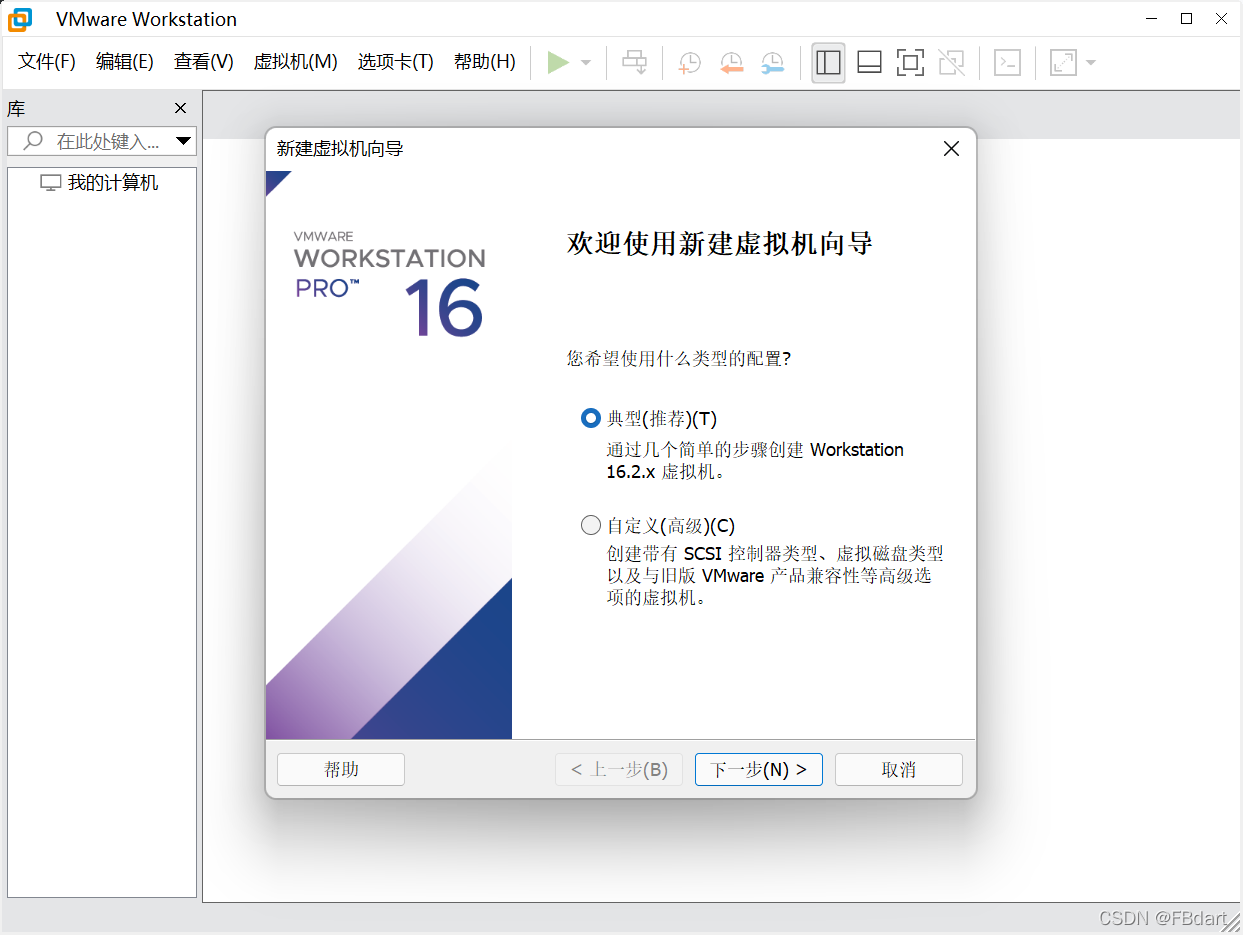1243x935 pixels.
Task: Open the 编辑(E) menu
Action: pyautogui.click(x=125, y=62)
